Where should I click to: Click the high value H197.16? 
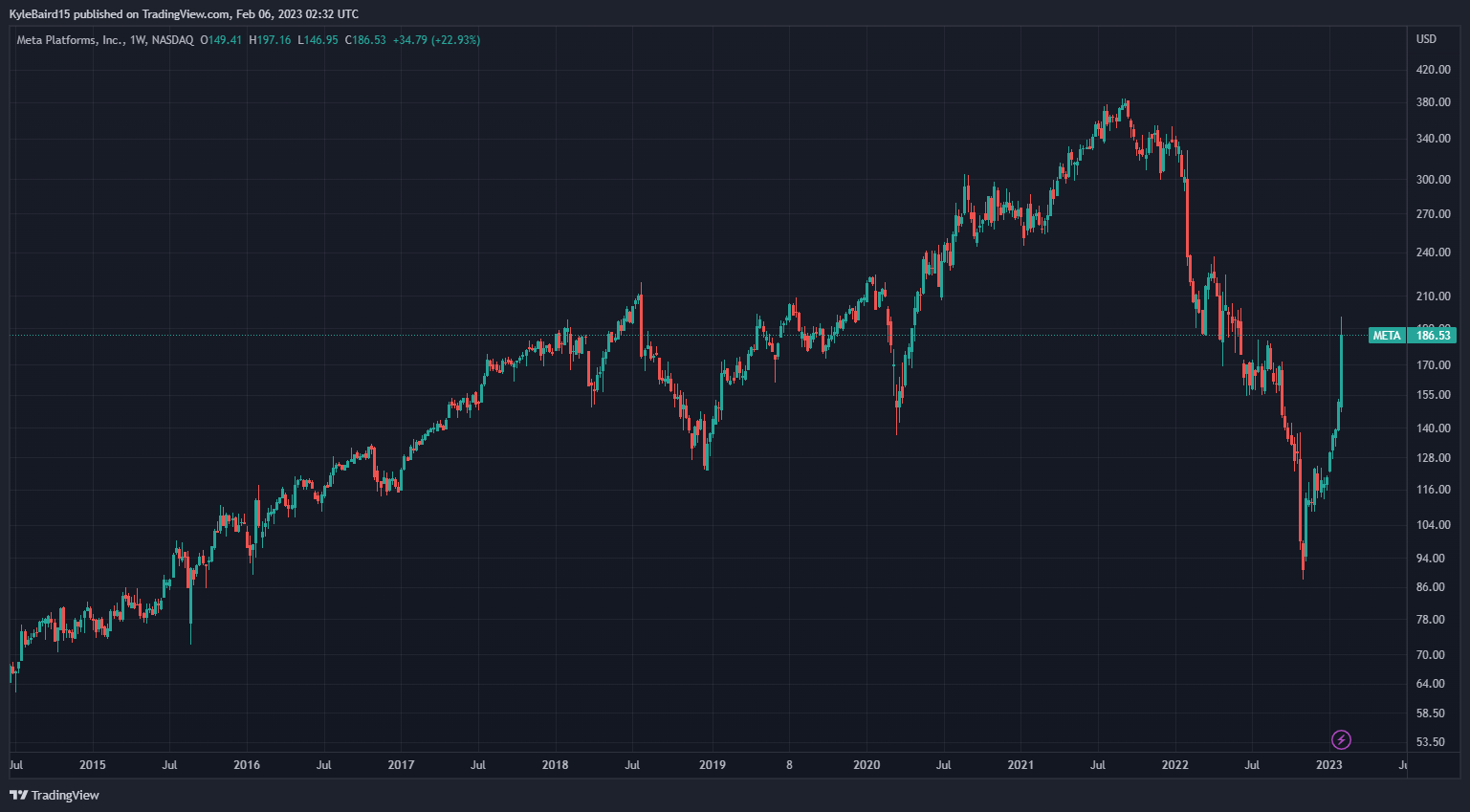[x=270, y=40]
